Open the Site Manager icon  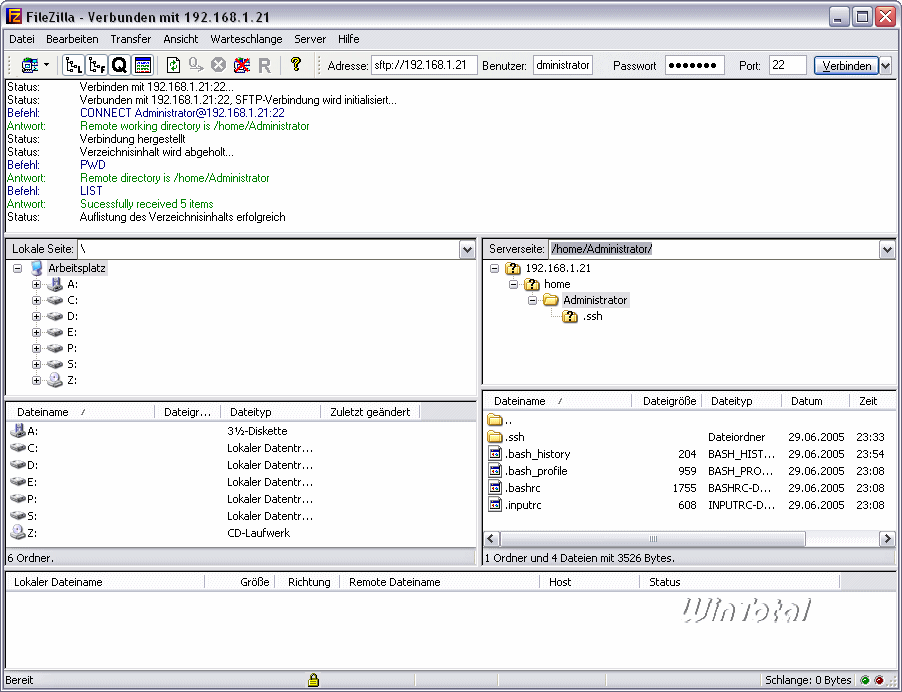click(29, 65)
